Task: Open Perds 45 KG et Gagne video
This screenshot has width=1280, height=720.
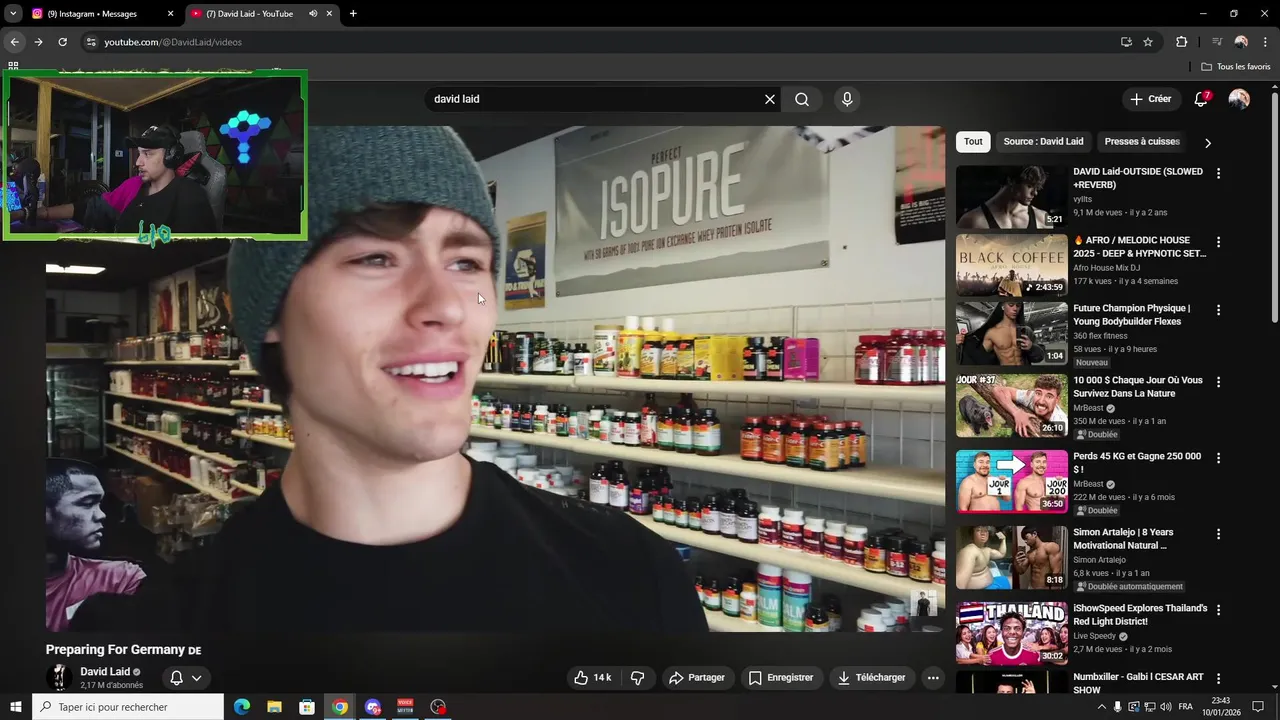Action: tap(1011, 481)
